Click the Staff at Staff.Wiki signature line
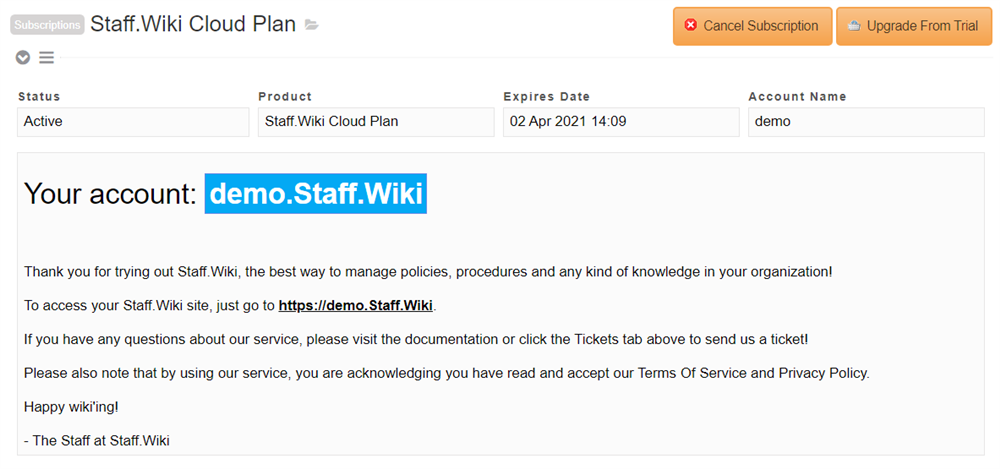 (97, 440)
